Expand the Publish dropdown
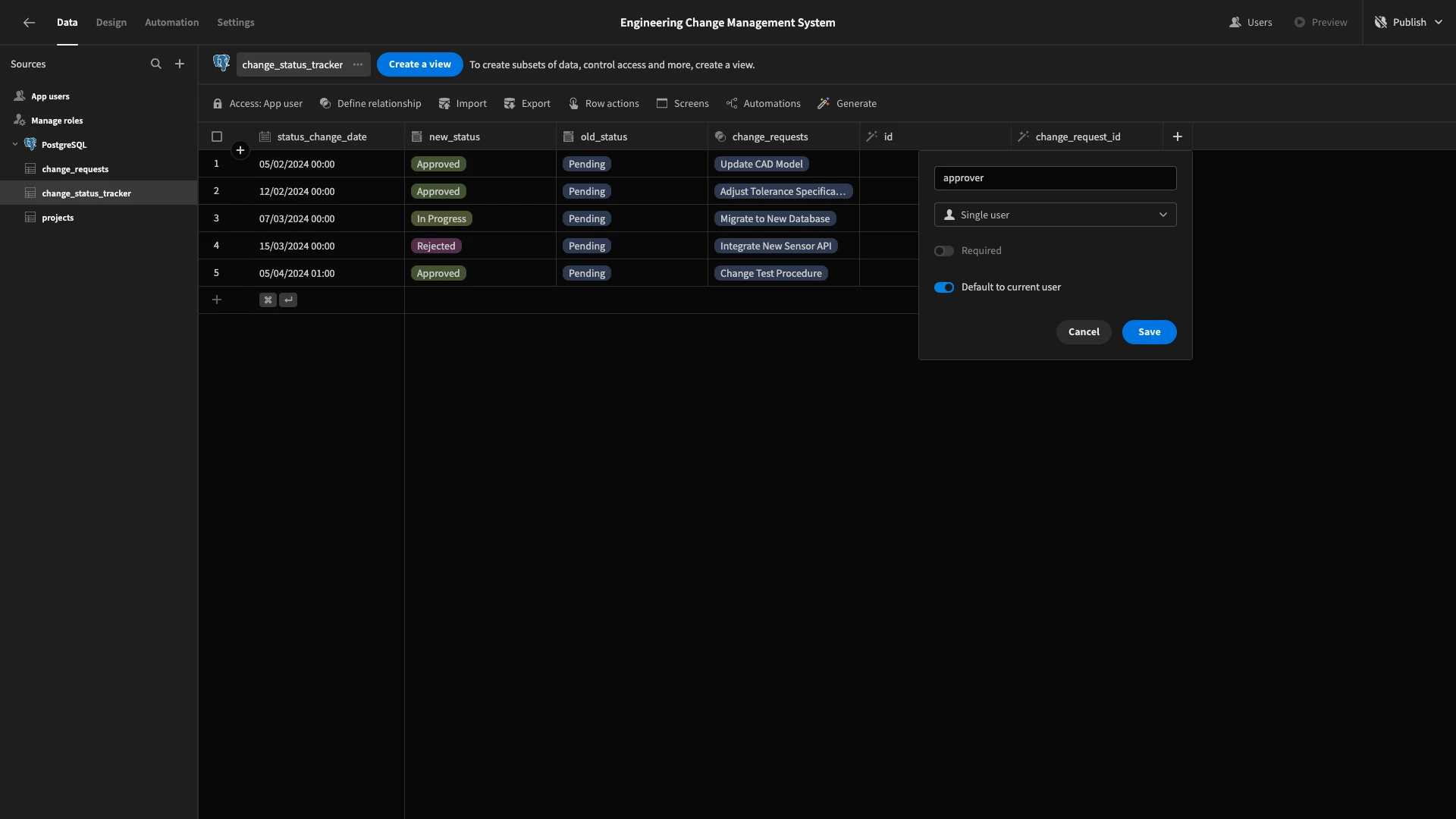This screenshot has width=1456, height=819. [1439, 23]
